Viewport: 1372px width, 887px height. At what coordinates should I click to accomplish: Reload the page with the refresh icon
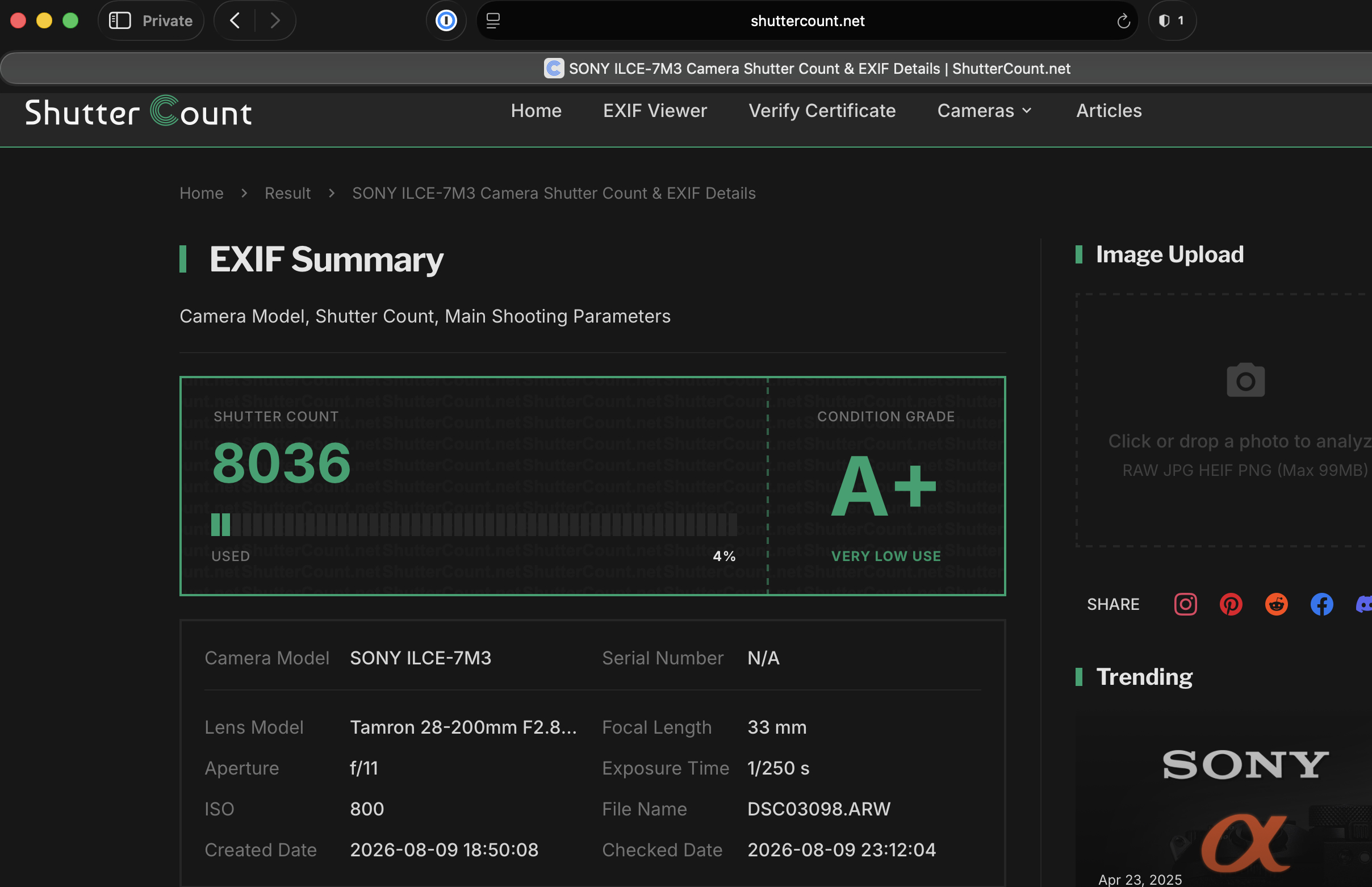coord(1123,21)
